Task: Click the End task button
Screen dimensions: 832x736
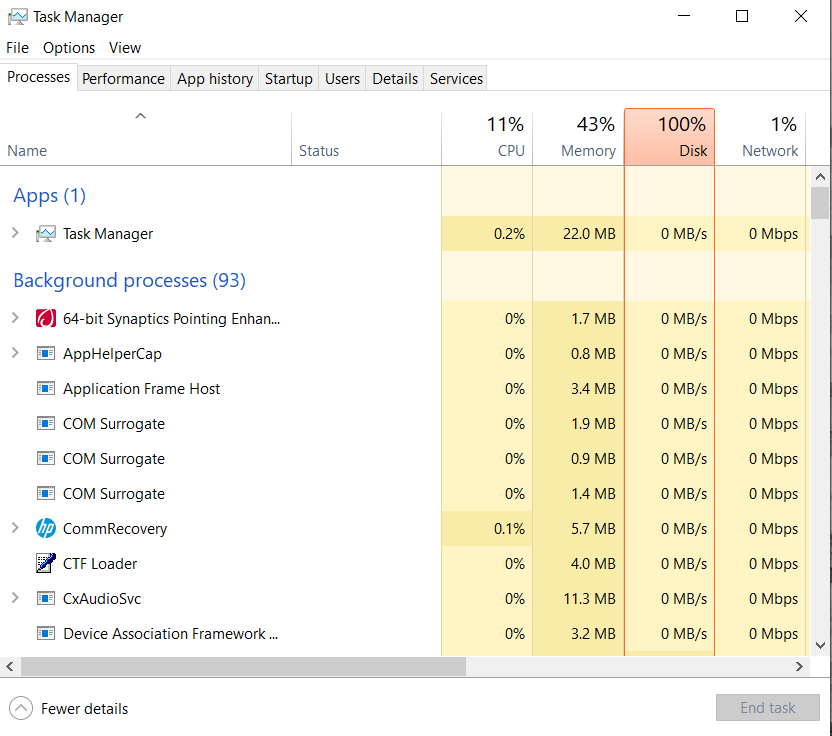Action: tap(768, 707)
